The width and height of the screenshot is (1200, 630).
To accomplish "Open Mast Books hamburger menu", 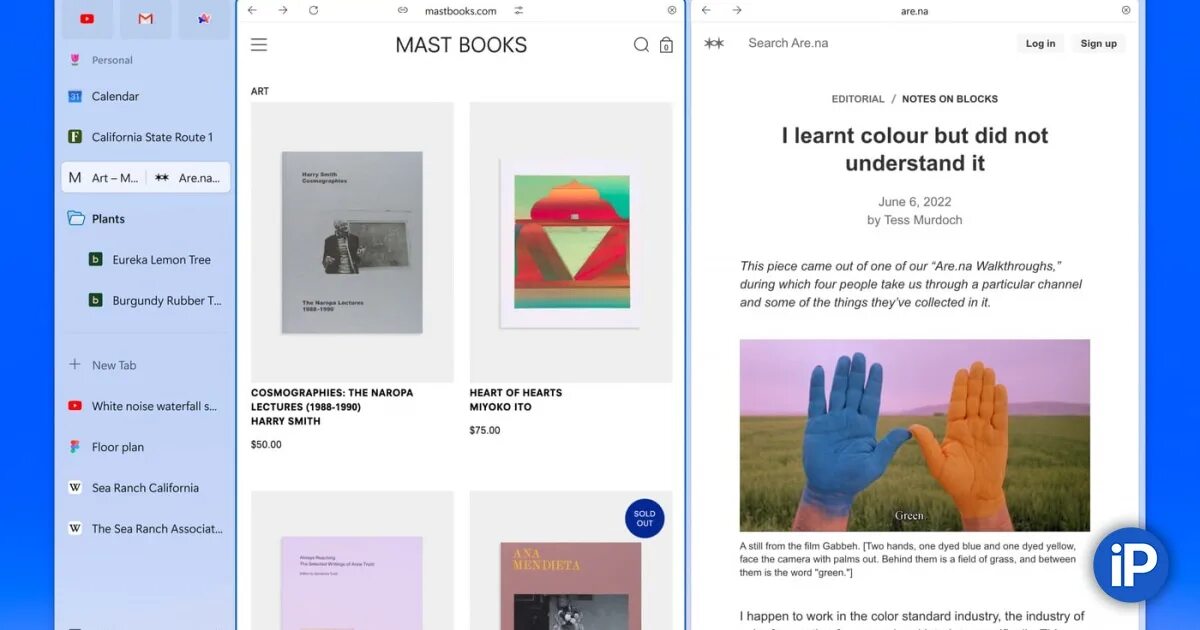I will [259, 45].
